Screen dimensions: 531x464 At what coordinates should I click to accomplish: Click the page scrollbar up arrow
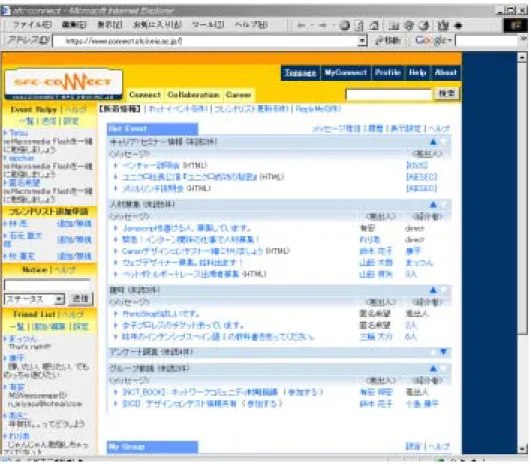pyautogui.click(x=523, y=57)
